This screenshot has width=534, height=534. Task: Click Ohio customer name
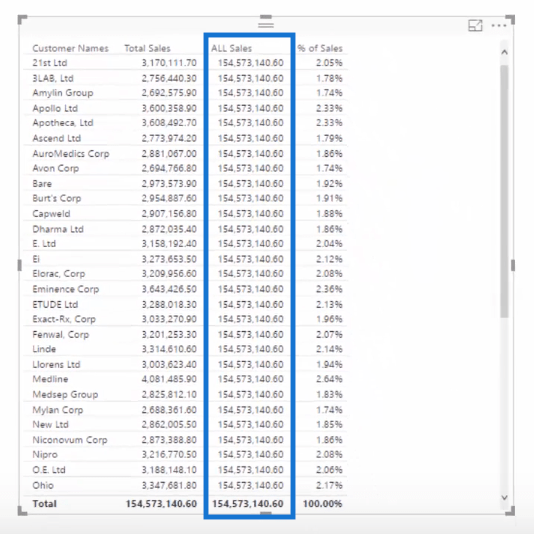[x=43, y=485]
